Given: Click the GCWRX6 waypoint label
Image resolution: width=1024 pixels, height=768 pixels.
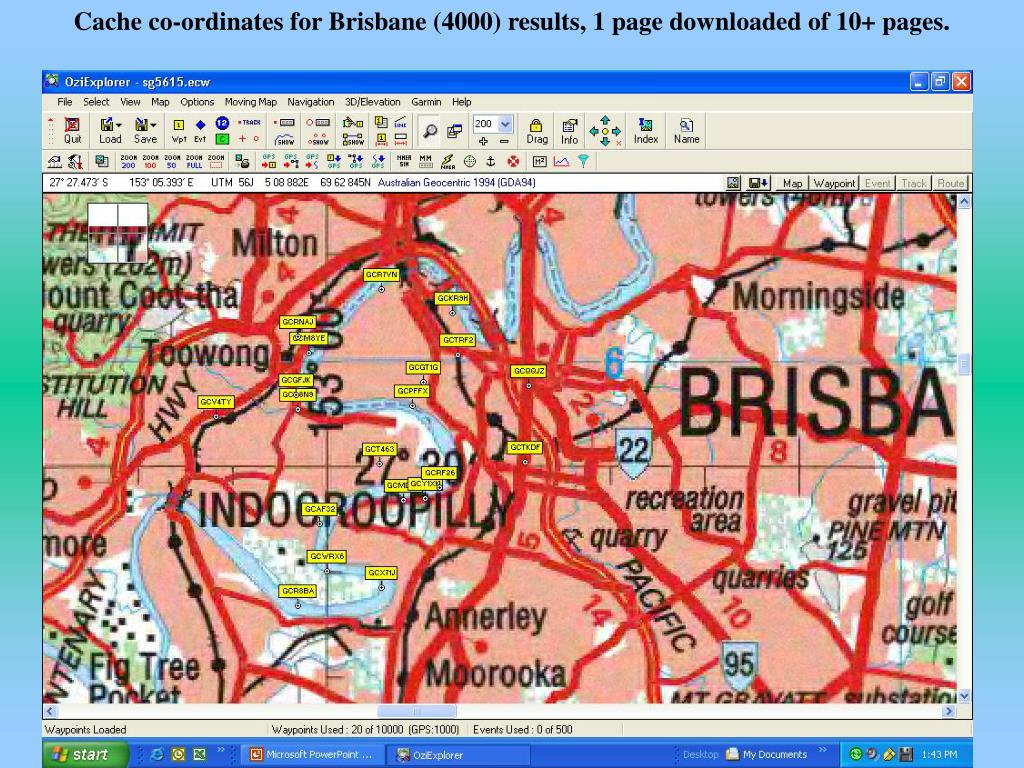Looking at the screenshot, I should click(x=327, y=556).
